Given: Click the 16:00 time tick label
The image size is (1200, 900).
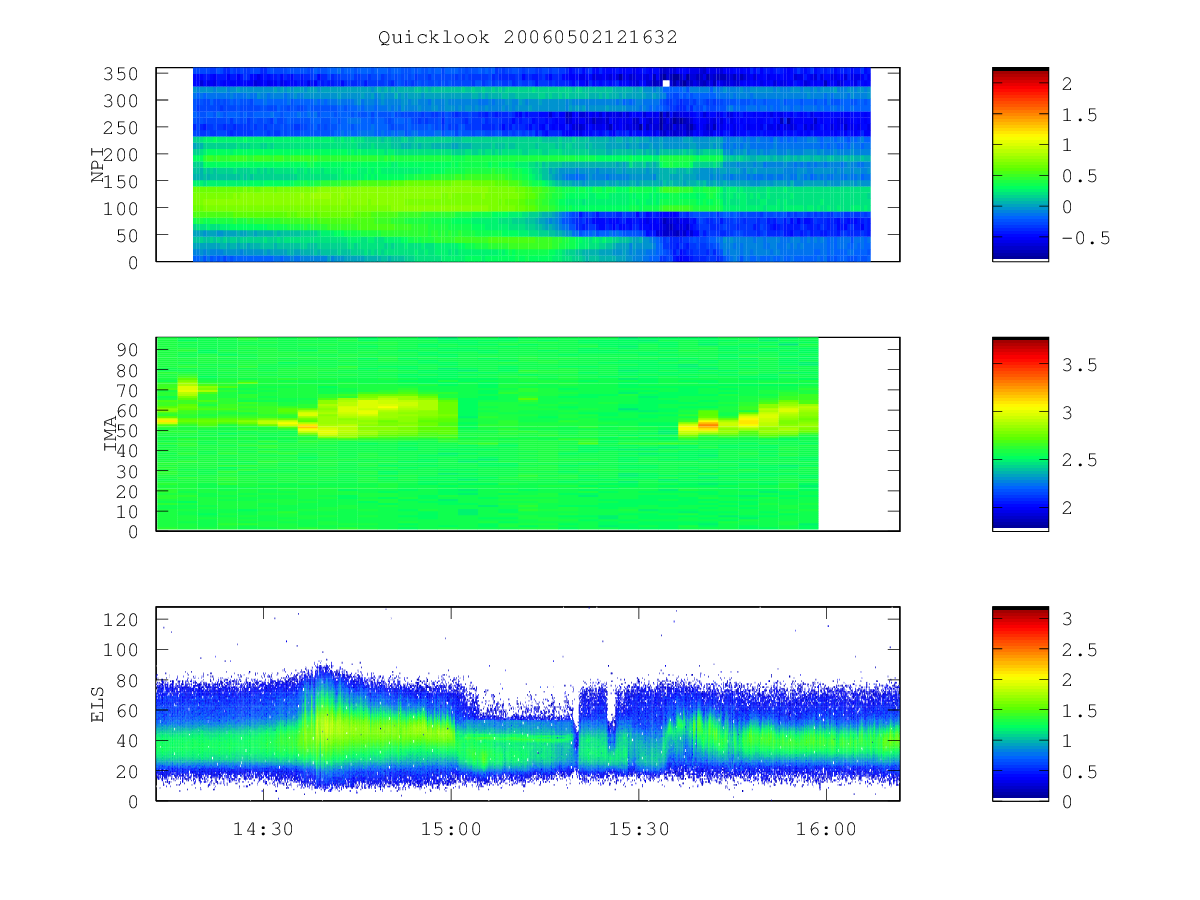Looking at the screenshot, I should (827, 829).
